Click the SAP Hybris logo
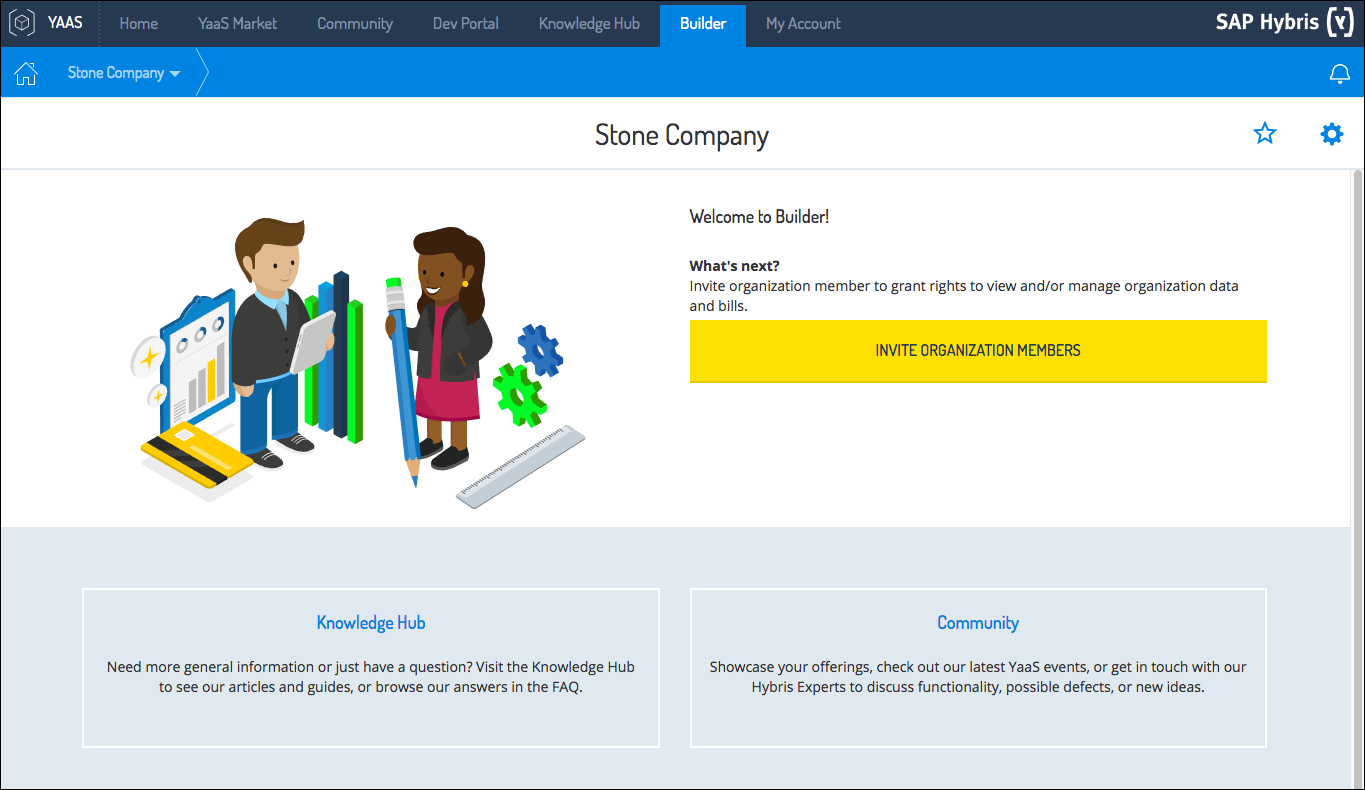The height and width of the screenshot is (790, 1365). pos(1285,22)
